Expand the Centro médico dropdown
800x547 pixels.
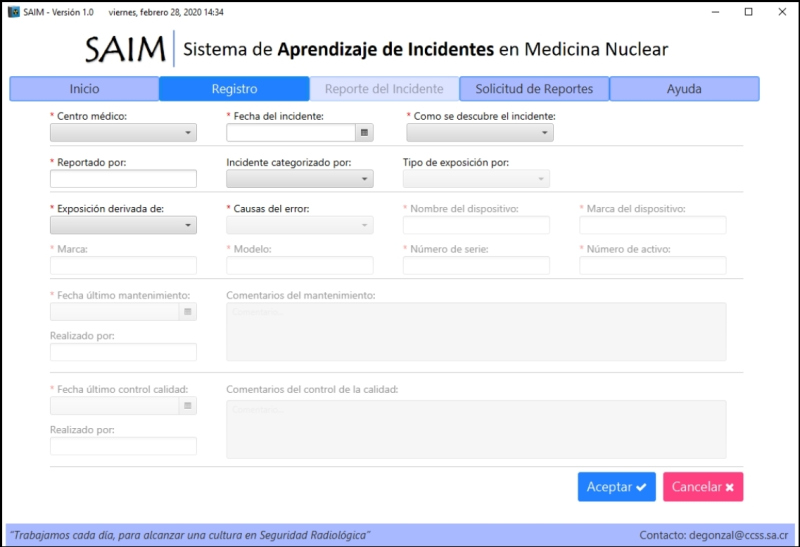click(x=123, y=132)
